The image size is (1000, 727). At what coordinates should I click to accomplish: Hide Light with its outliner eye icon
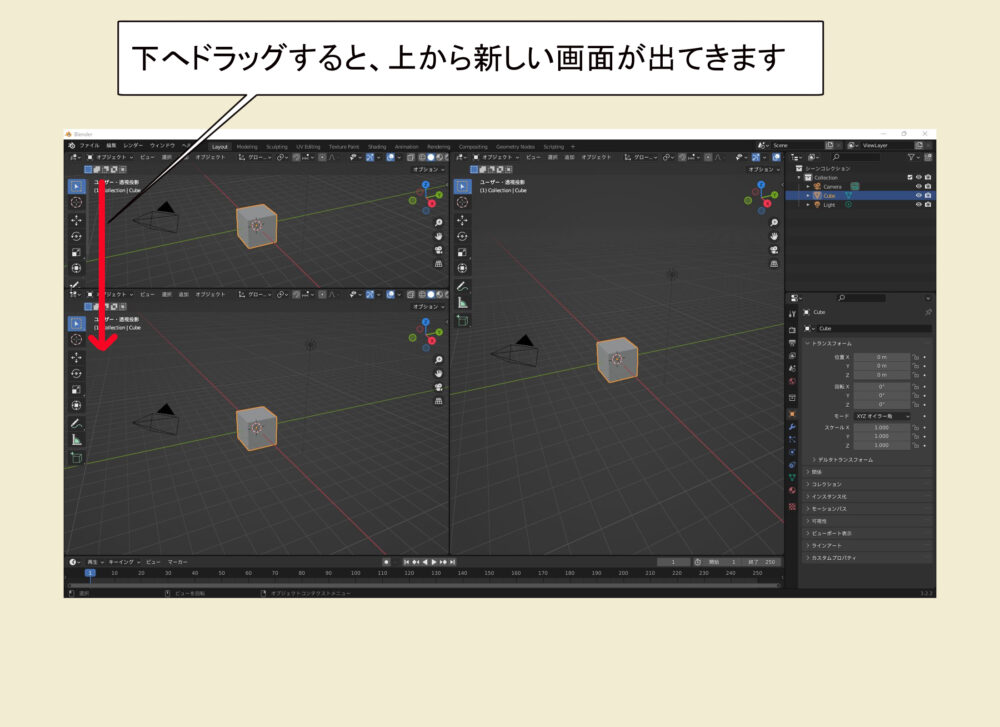tap(918, 205)
